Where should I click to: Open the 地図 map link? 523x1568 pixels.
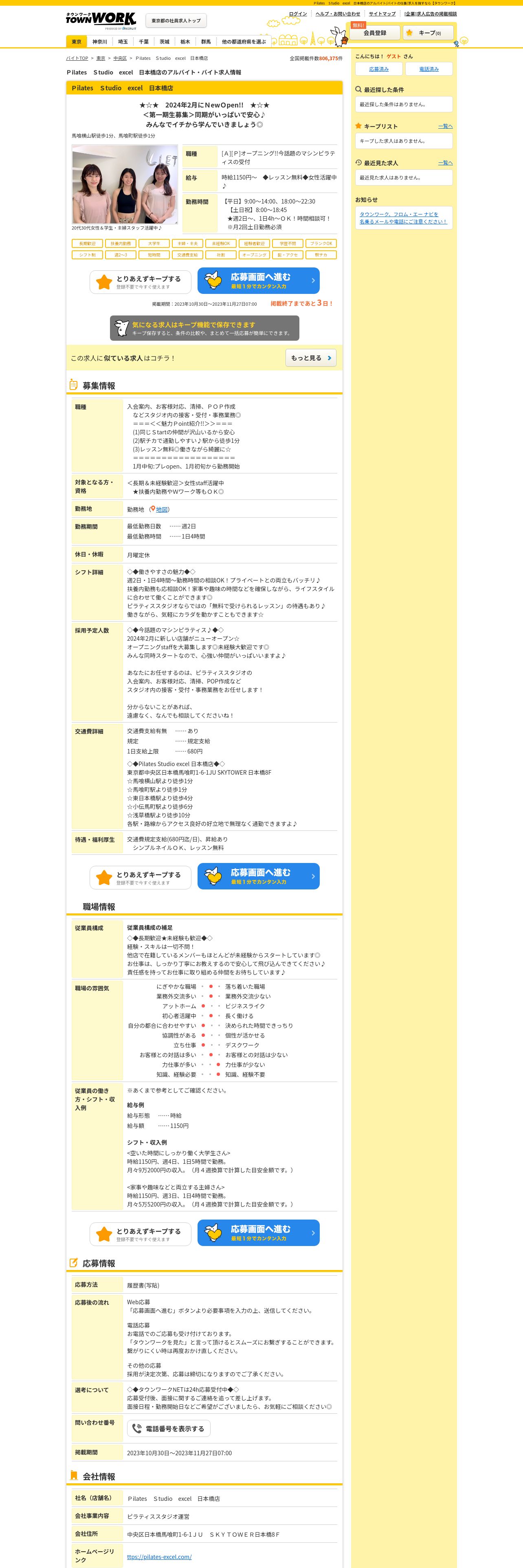click(x=161, y=510)
